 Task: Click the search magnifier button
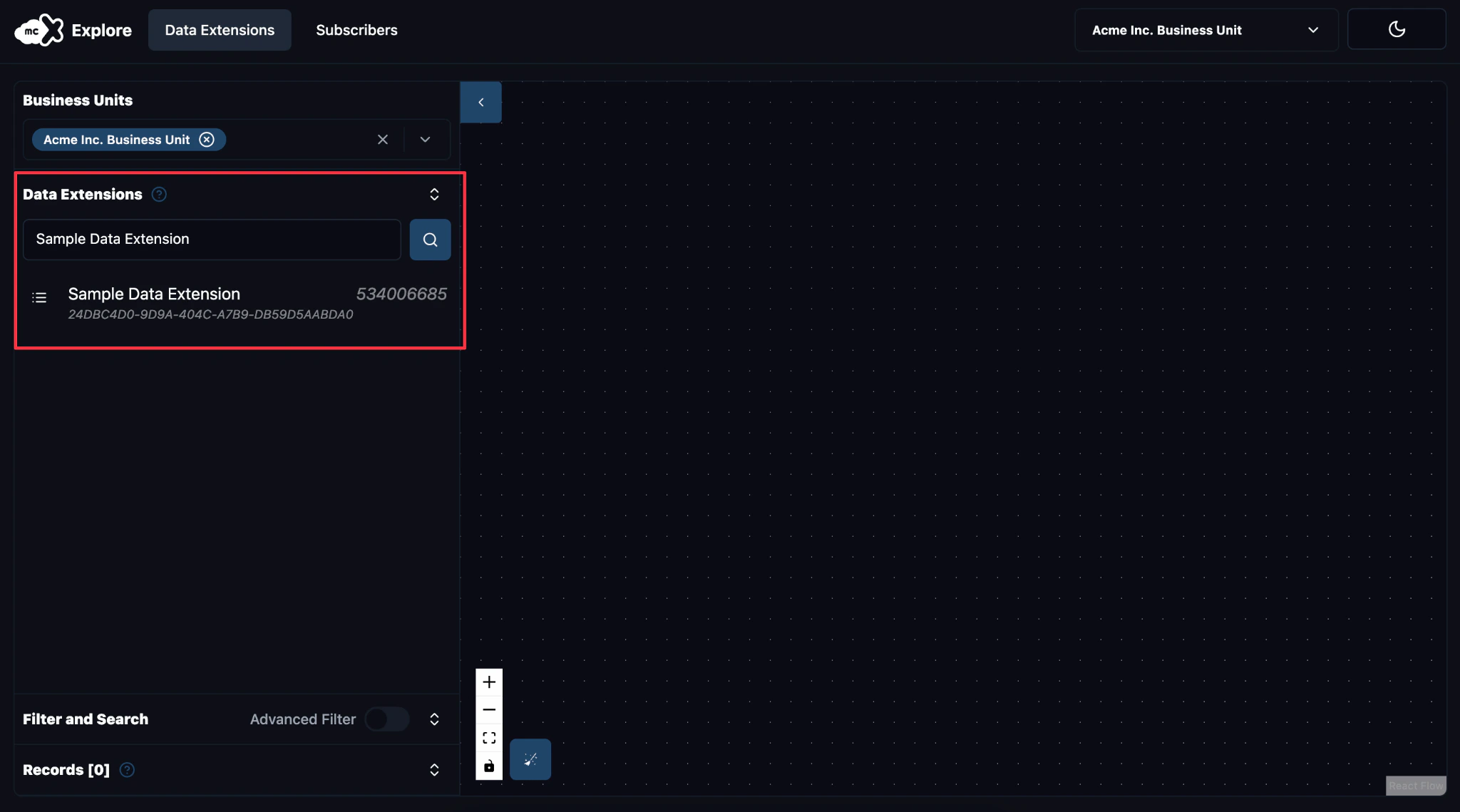point(430,240)
